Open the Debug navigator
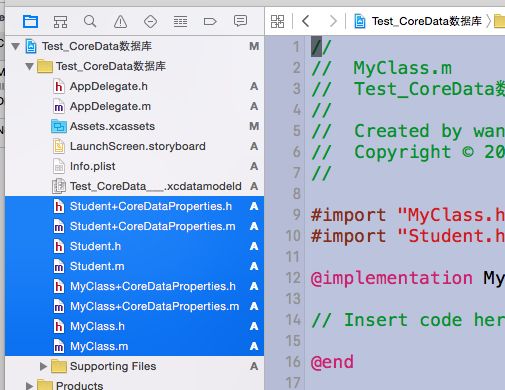The image size is (505, 390). 180,22
